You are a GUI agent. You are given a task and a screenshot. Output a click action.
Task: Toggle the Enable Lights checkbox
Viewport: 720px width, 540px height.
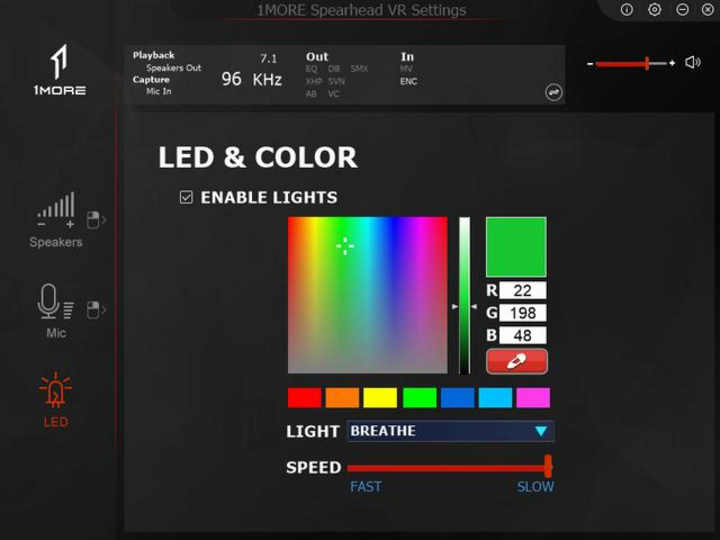(x=186, y=197)
